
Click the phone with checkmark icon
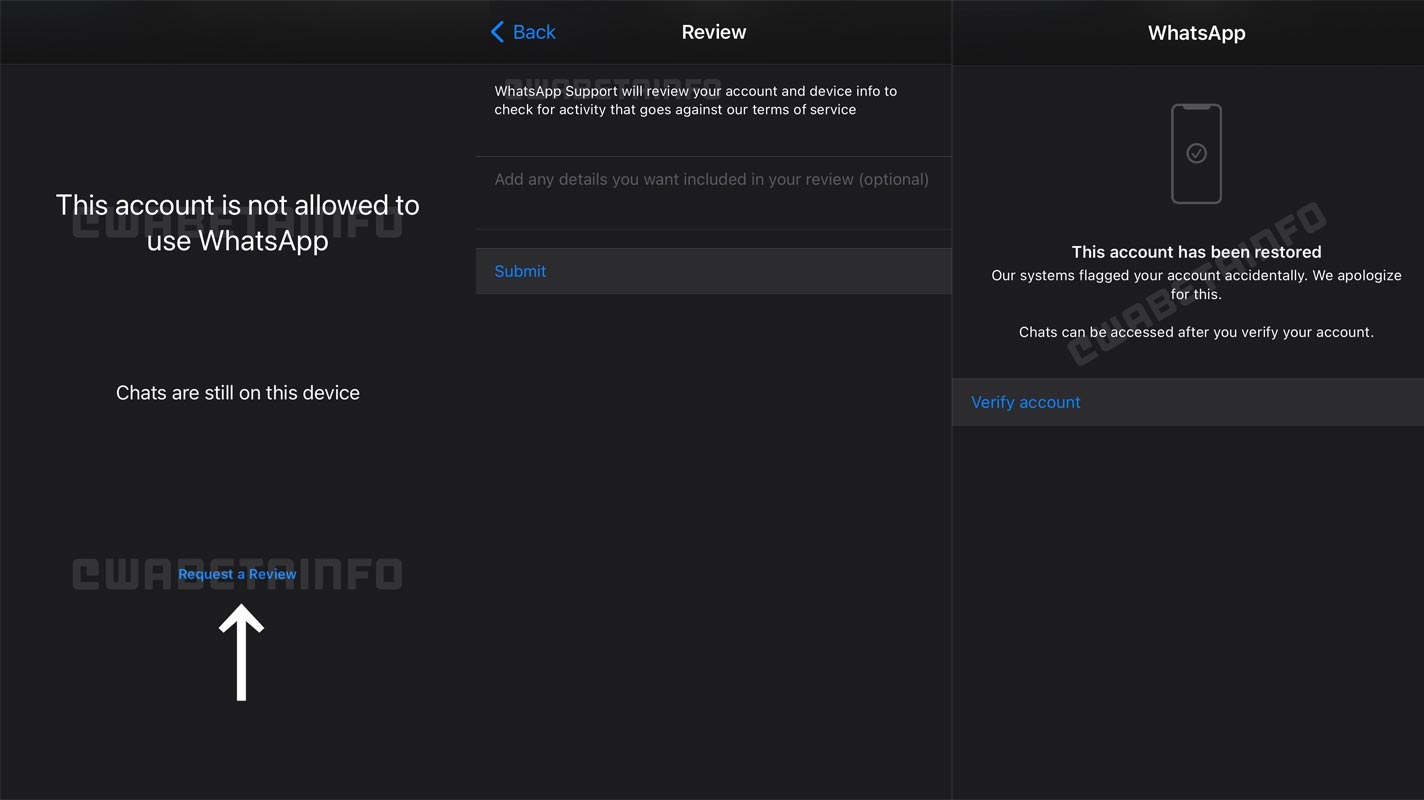pos(1196,154)
